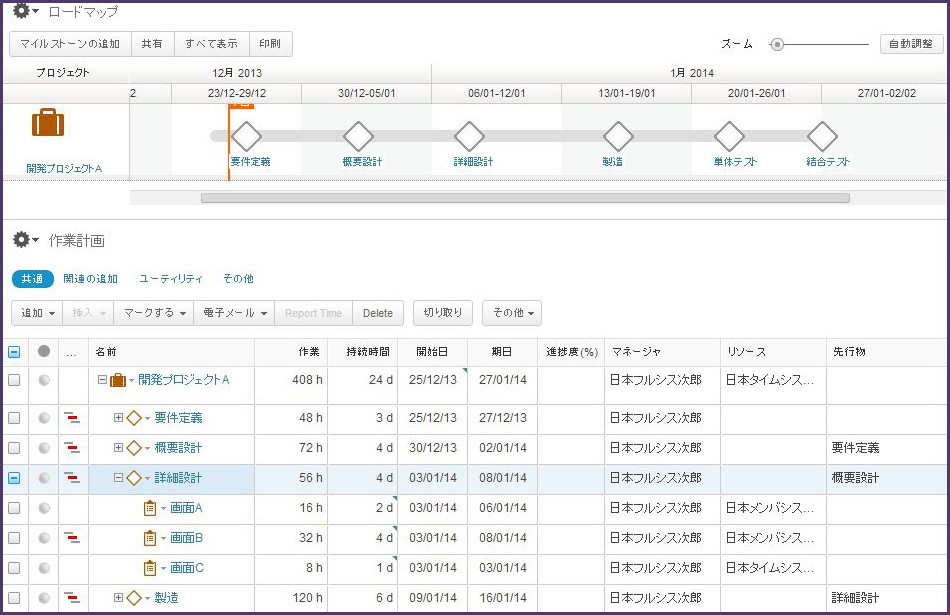Check the 製造 row checkbox

[x=14, y=598]
